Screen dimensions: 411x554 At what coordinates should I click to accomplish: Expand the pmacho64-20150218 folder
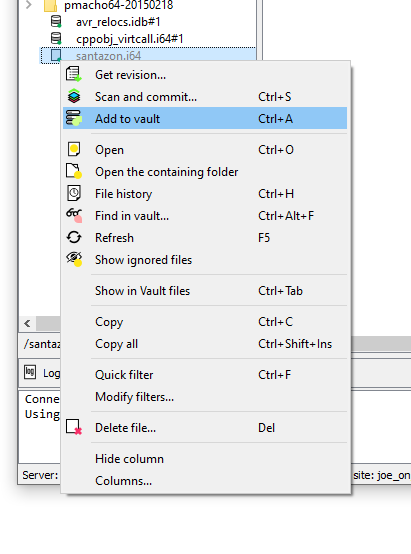(29, 5)
